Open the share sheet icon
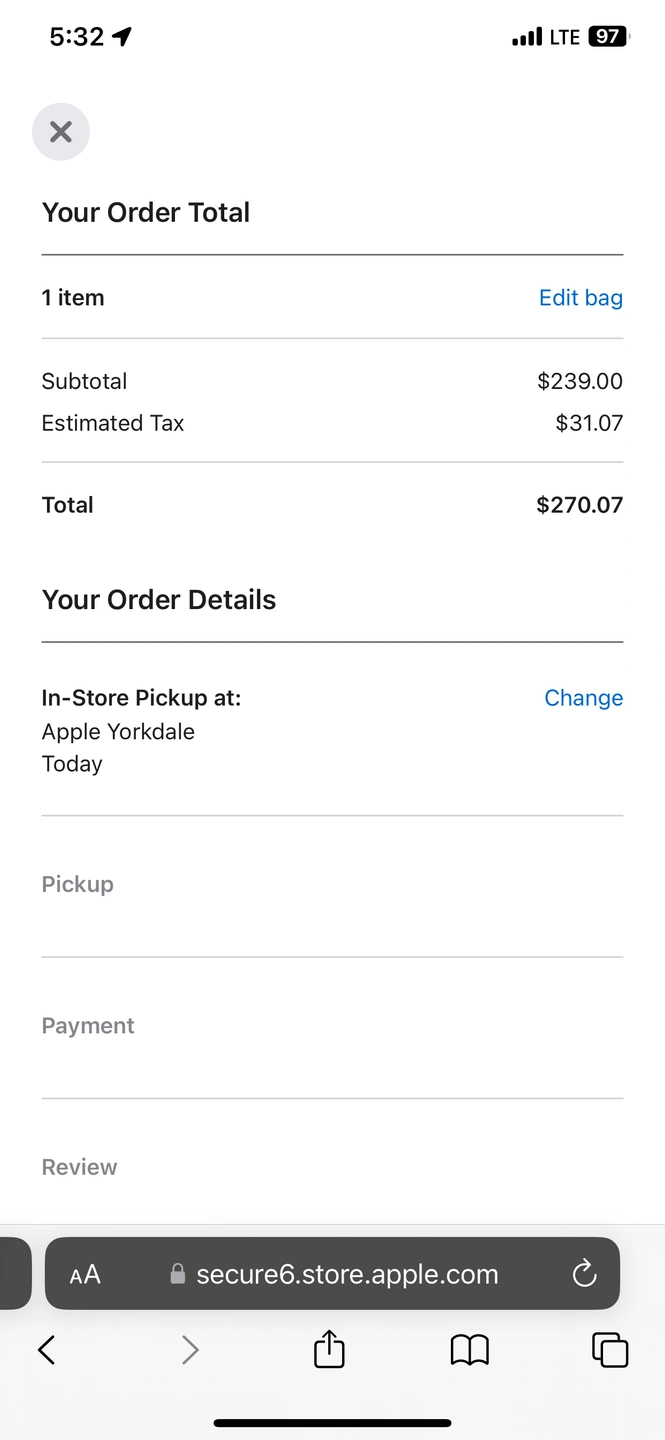 pyautogui.click(x=329, y=1351)
